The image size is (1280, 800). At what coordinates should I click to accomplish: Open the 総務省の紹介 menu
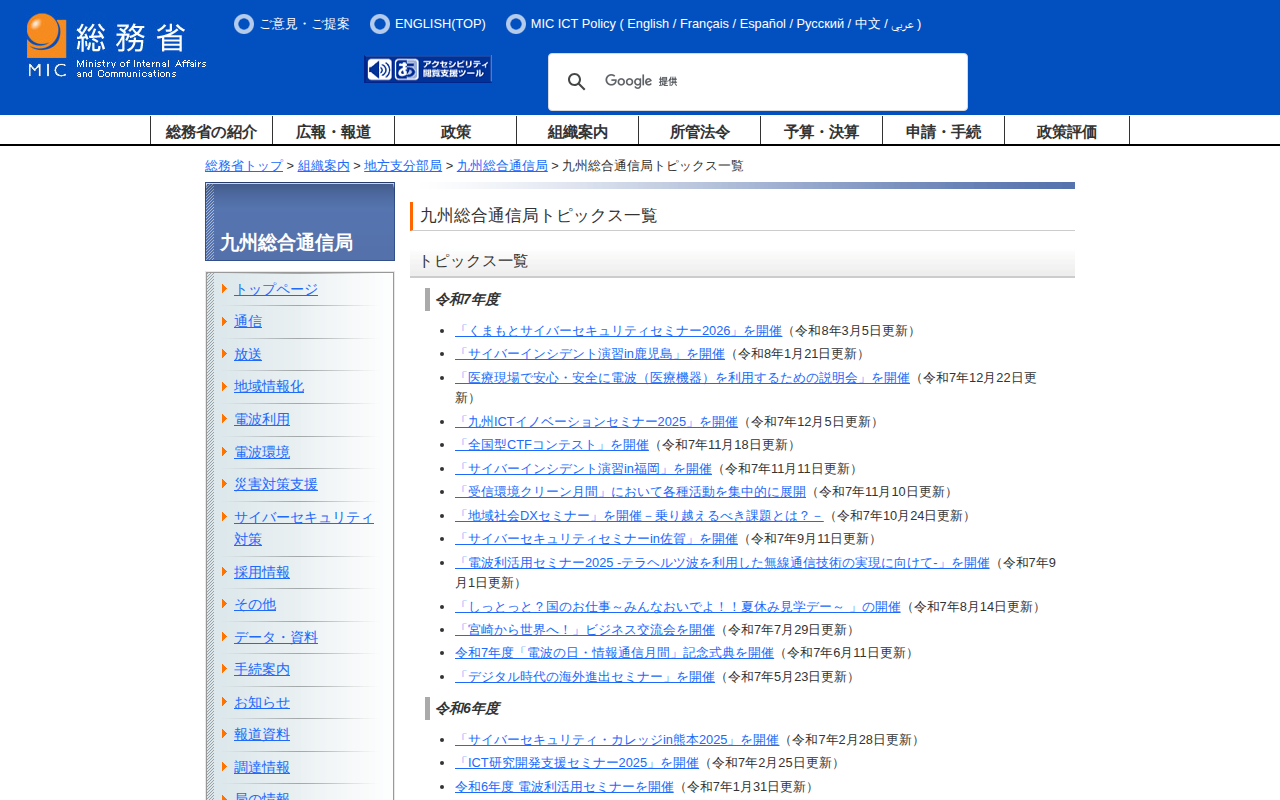[211, 131]
